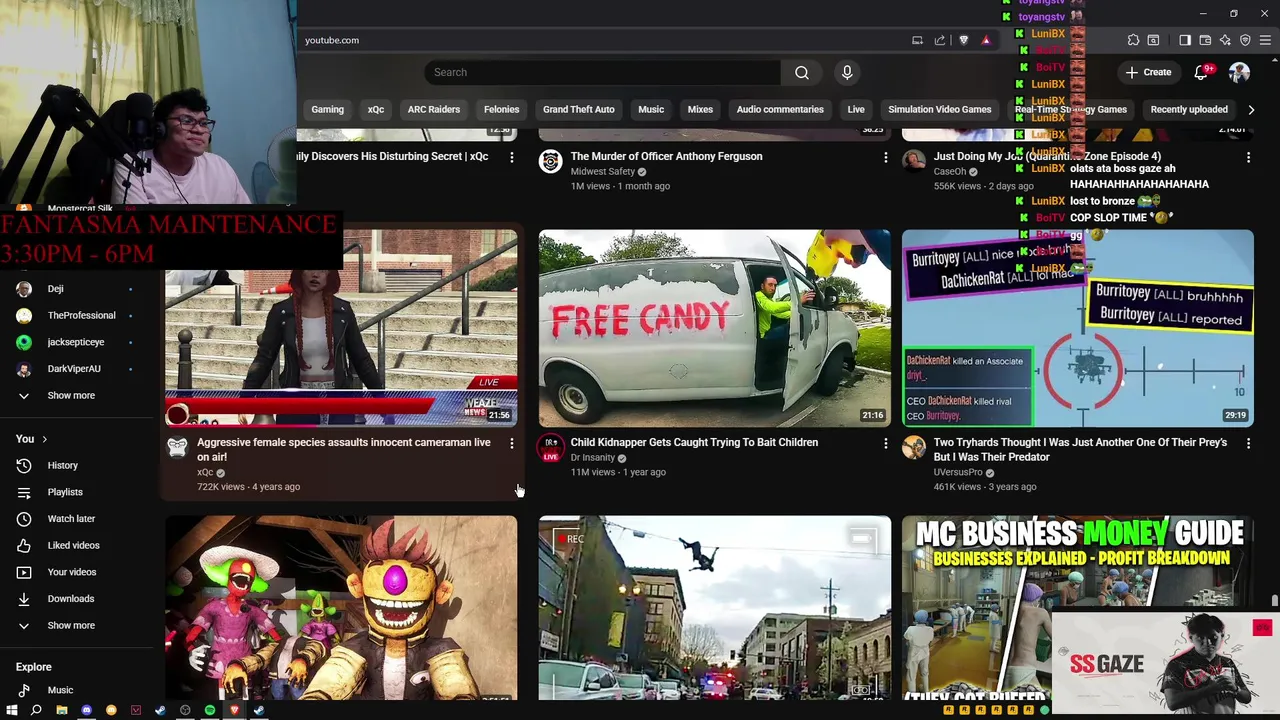The image size is (1280, 720).
Task: Open the account avatar menu
Action: [1239, 72]
